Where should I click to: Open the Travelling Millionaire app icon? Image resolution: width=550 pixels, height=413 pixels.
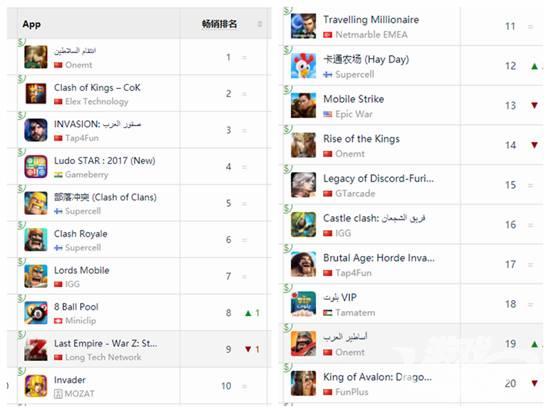(303, 26)
